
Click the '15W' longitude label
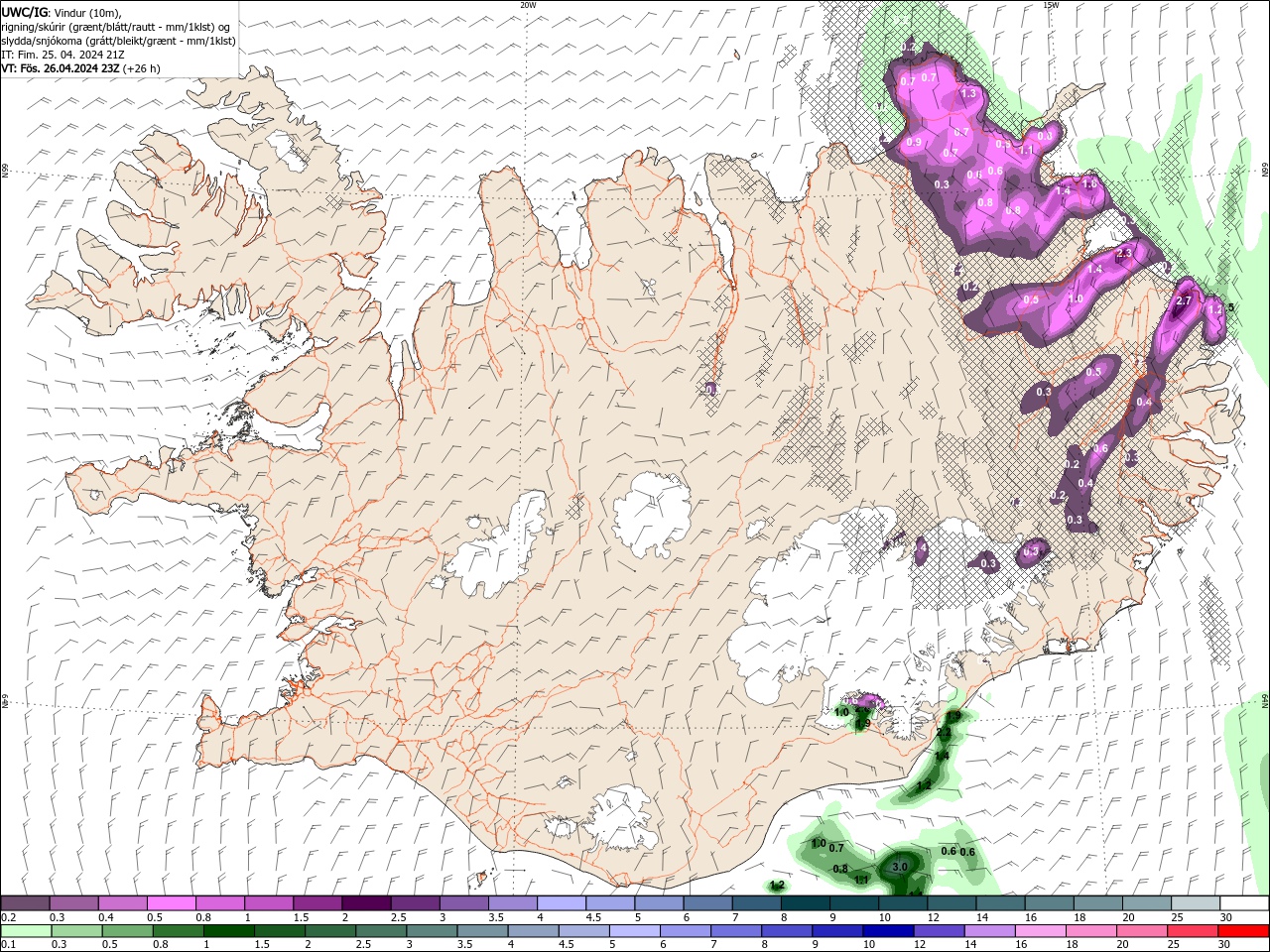click(1051, 5)
